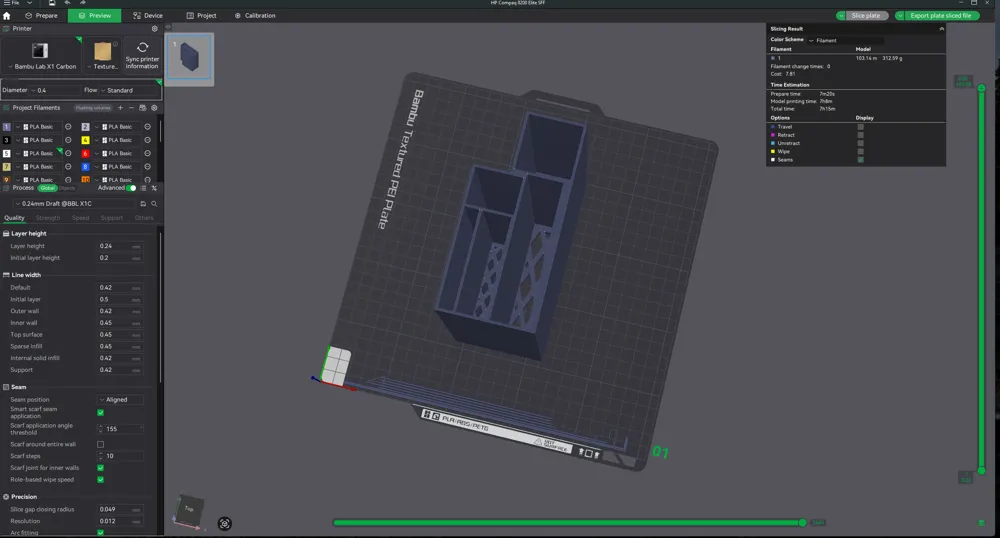Open Color Scheme Filament dropdown
Image resolution: width=1000 pixels, height=538 pixels.
[846, 41]
